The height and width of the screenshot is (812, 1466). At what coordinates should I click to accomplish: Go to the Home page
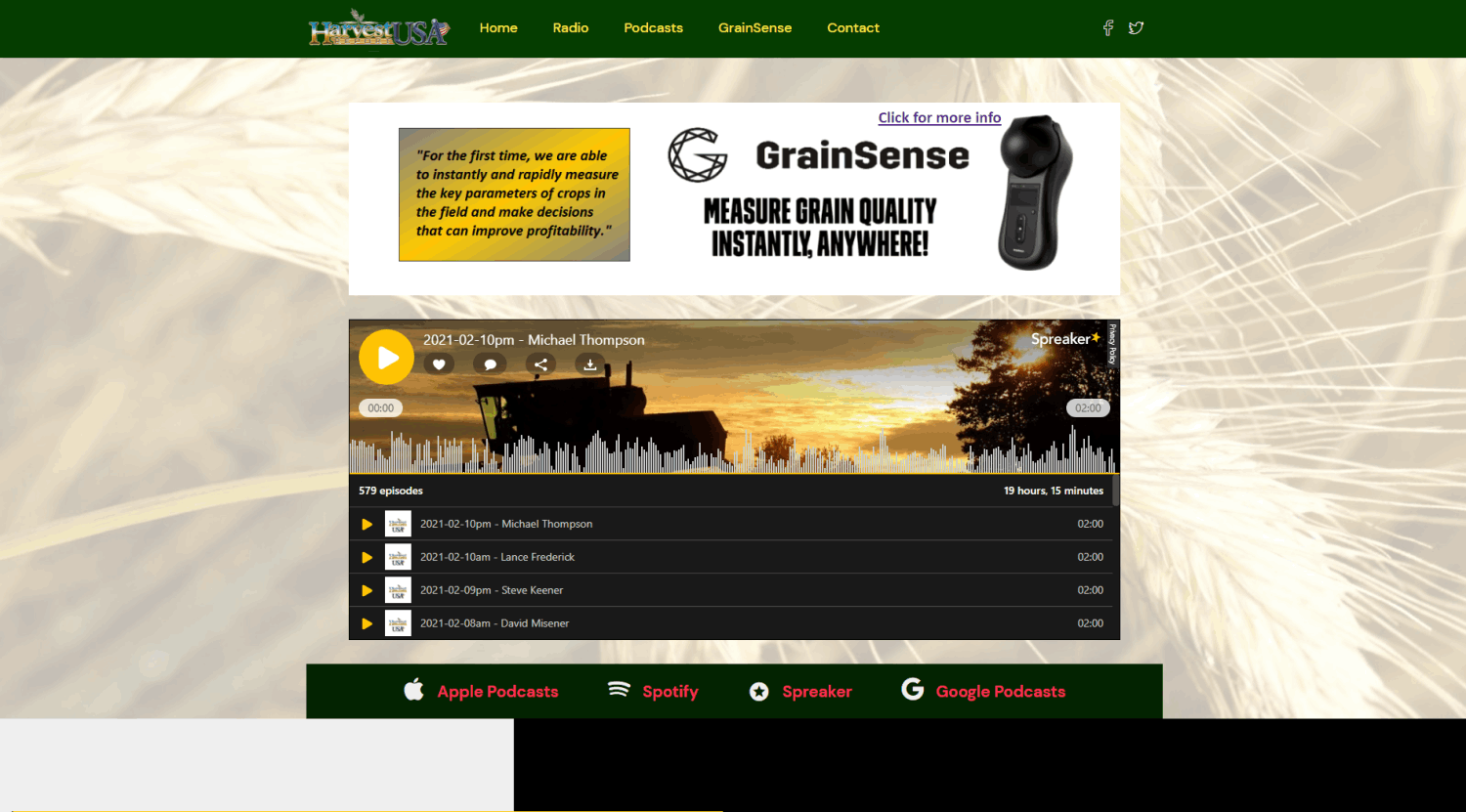point(498,28)
